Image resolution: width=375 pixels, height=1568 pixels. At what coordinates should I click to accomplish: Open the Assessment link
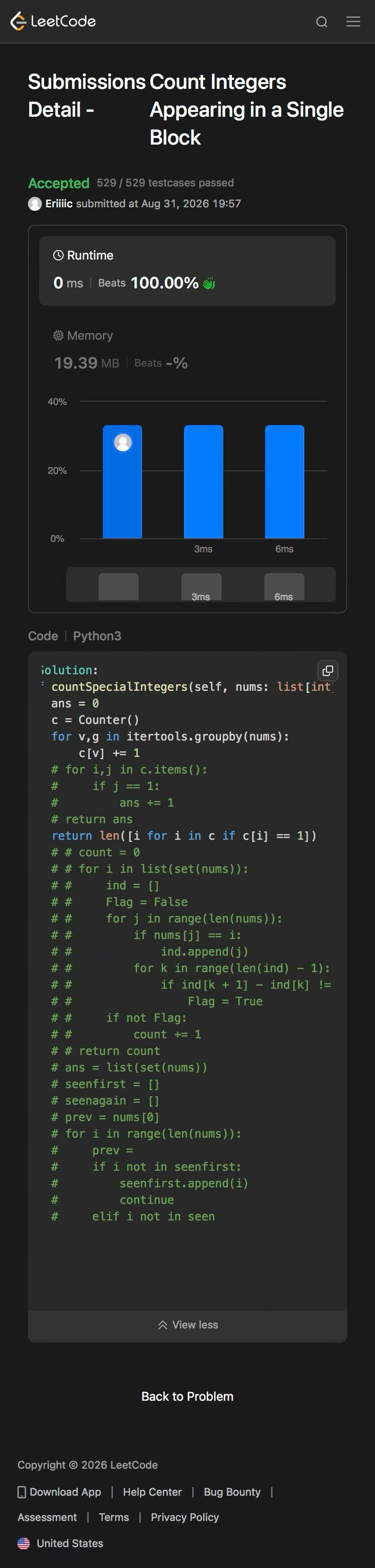point(48,1517)
